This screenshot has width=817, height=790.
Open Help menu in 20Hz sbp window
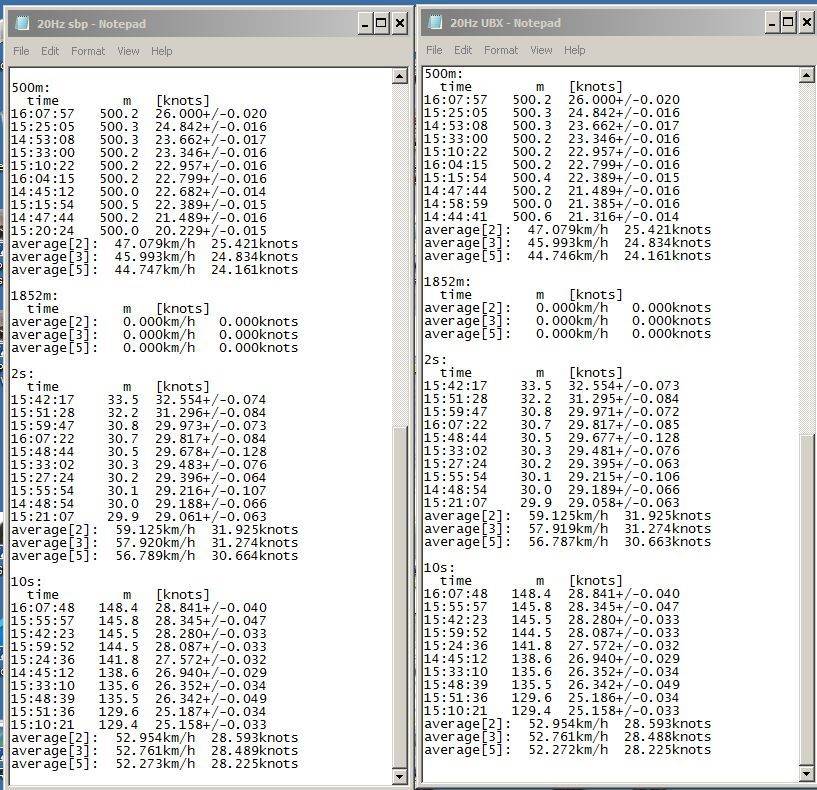coord(162,51)
